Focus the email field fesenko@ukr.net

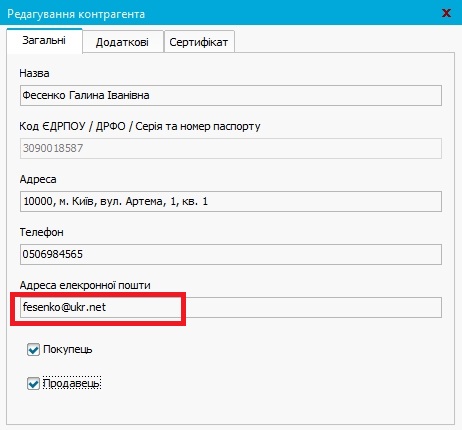(x=231, y=307)
